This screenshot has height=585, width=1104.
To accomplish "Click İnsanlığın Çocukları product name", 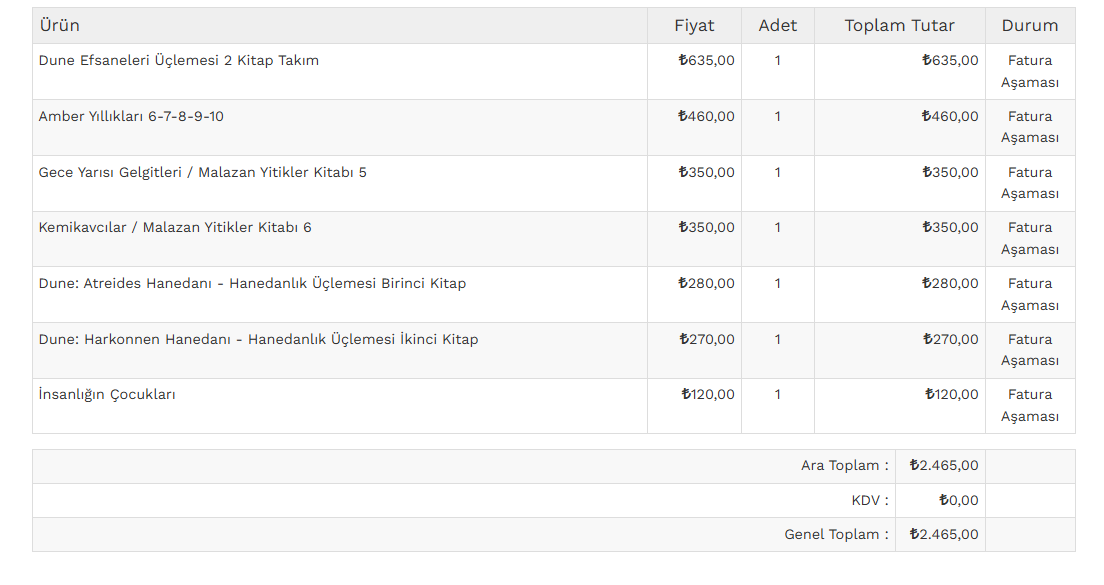I will pyautogui.click(x=107, y=395).
